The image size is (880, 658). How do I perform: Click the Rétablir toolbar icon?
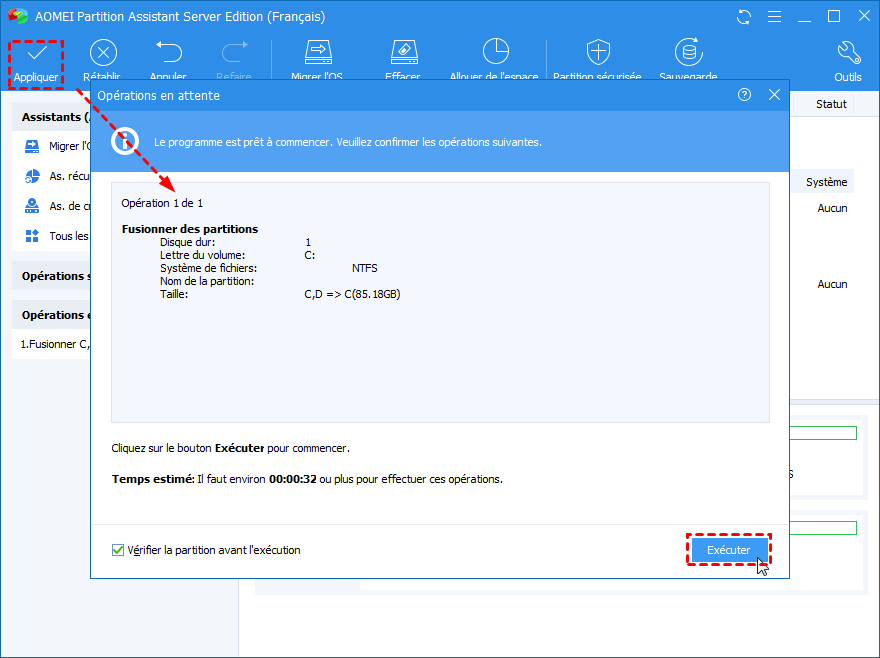103,53
